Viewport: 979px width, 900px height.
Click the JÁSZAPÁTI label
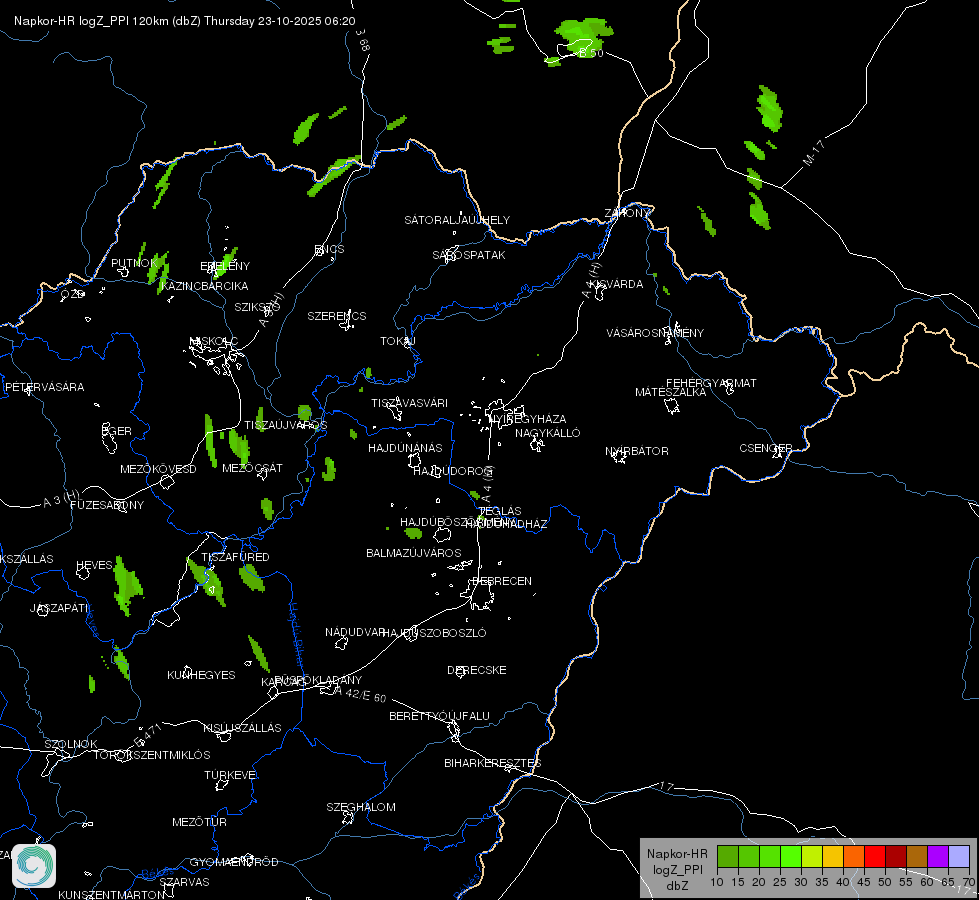pos(59,608)
